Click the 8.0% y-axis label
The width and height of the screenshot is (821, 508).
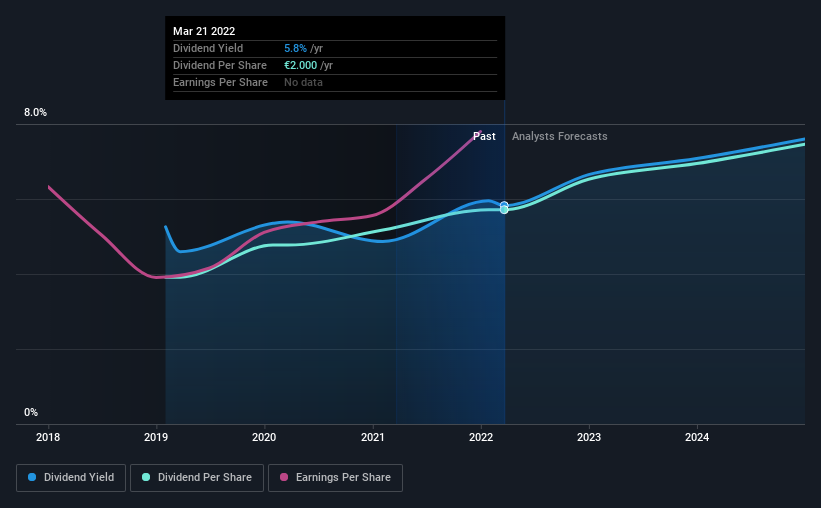tap(35, 112)
